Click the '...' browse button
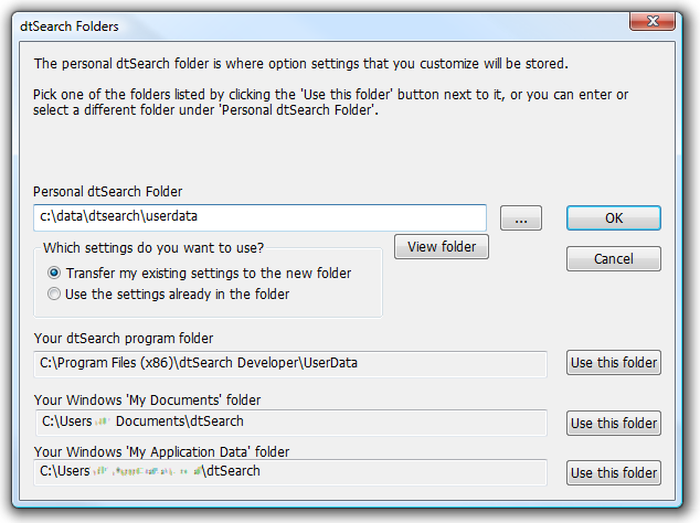 coord(521,218)
